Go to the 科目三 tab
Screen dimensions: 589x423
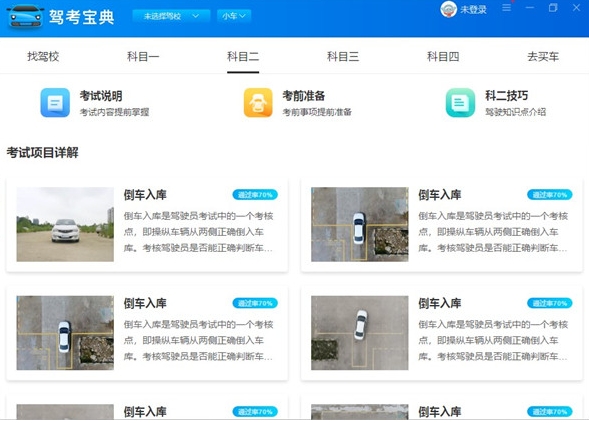[343, 57]
